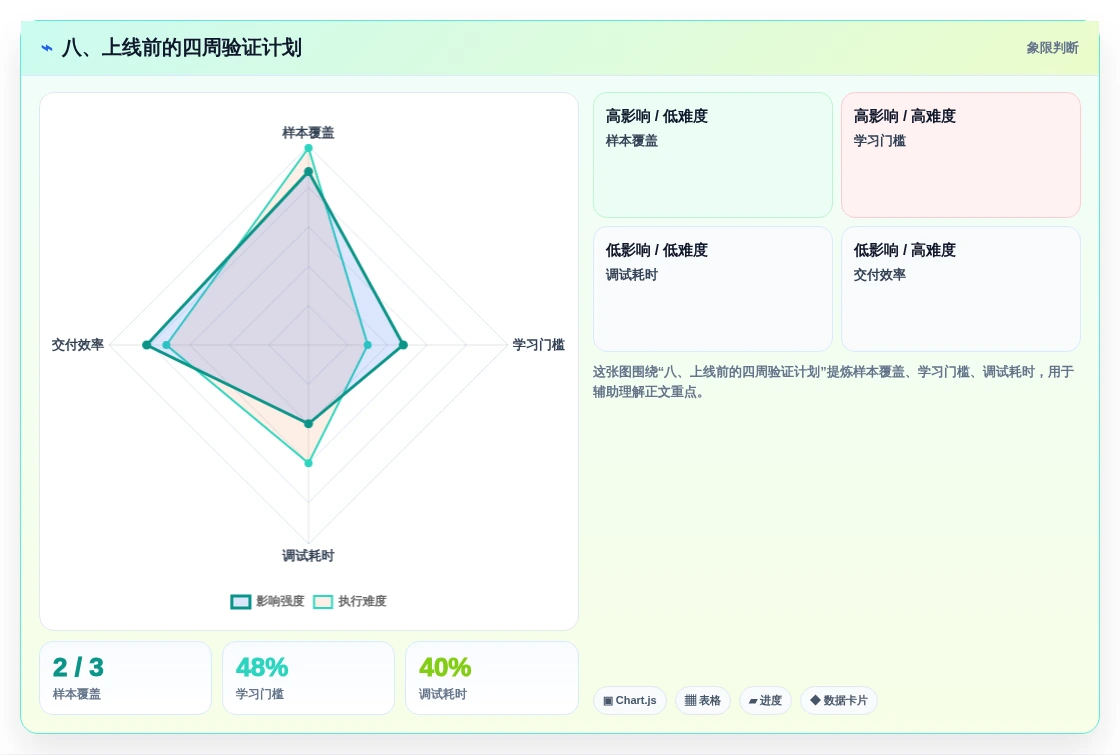Select the 表格 tag chip
This screenshot has width=1120, height=755.
(x=703, y=701)
